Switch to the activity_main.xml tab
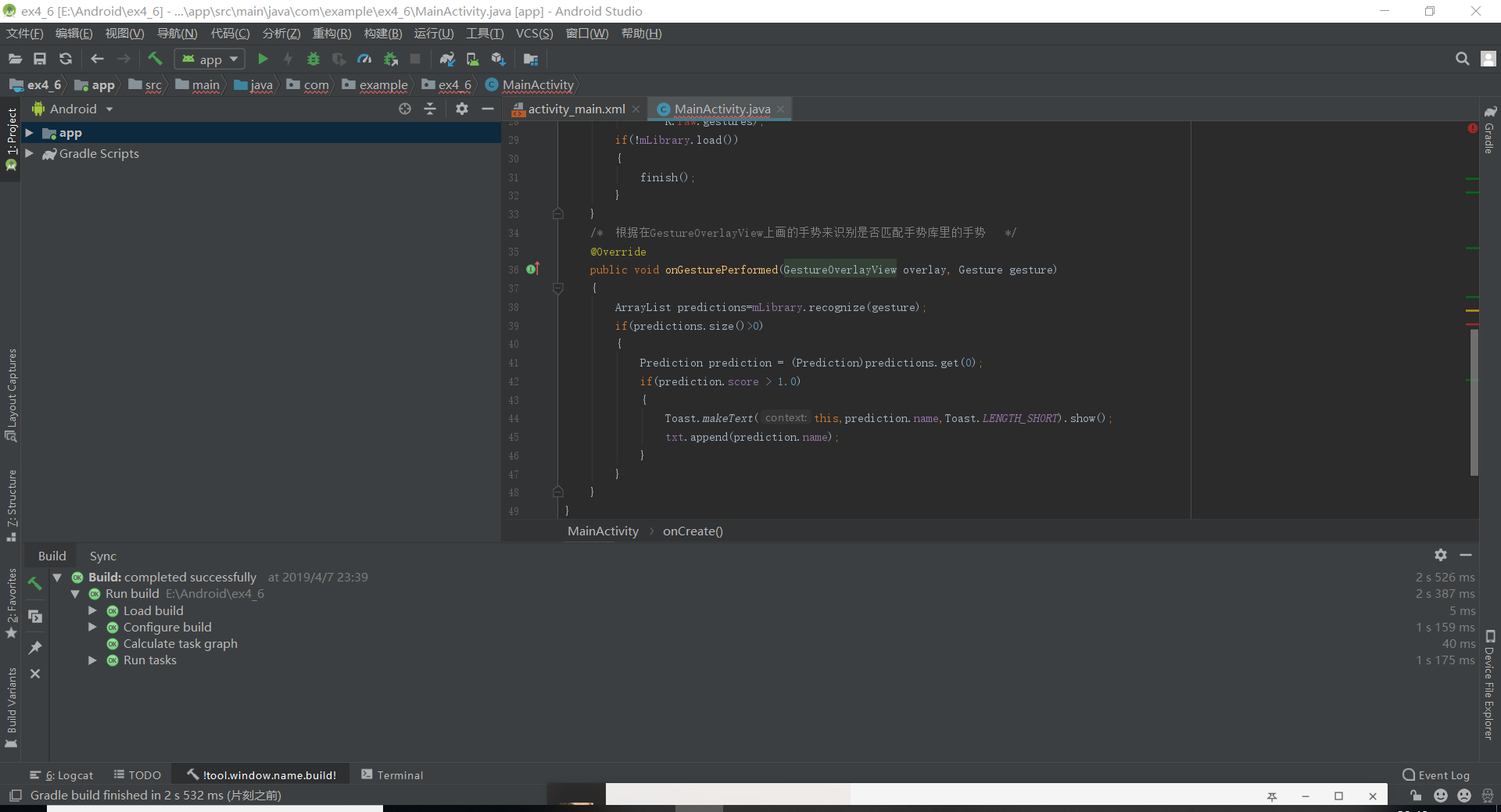Viewport: 1501px width, 812px height. pyautogui.click(x=576, y=109)
